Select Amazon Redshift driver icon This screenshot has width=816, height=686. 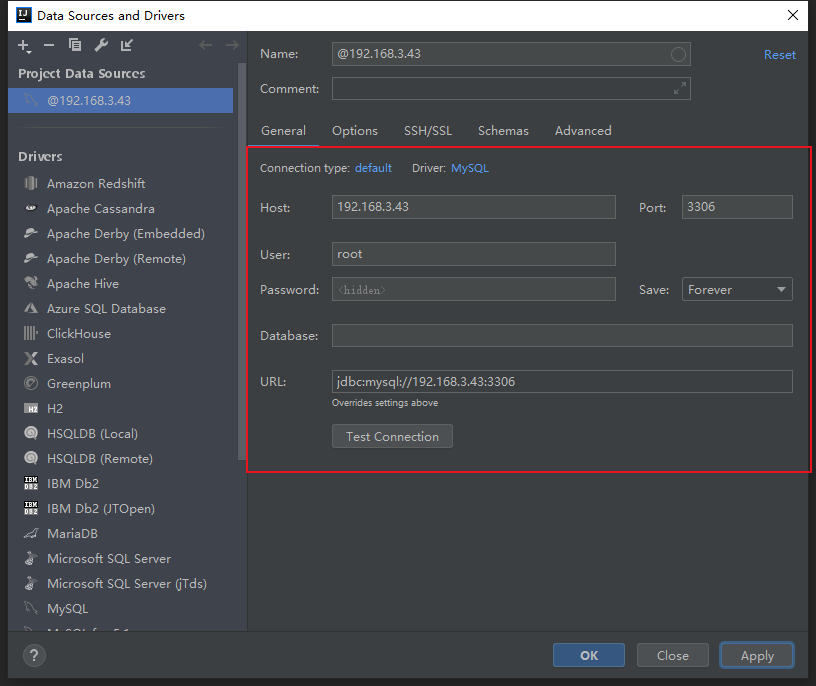31,183
